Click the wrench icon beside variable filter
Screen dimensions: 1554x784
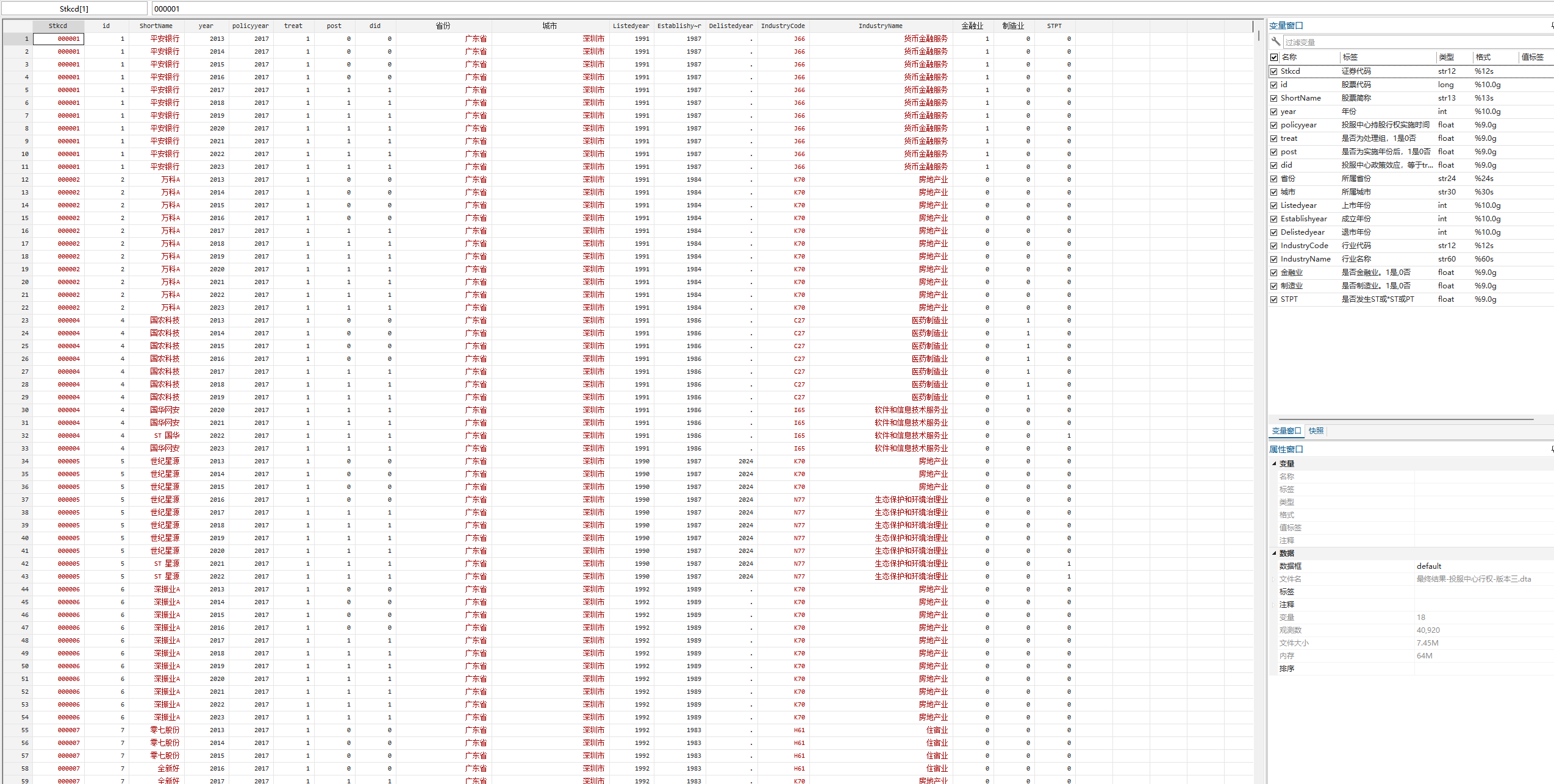(x=1275, y=41)
